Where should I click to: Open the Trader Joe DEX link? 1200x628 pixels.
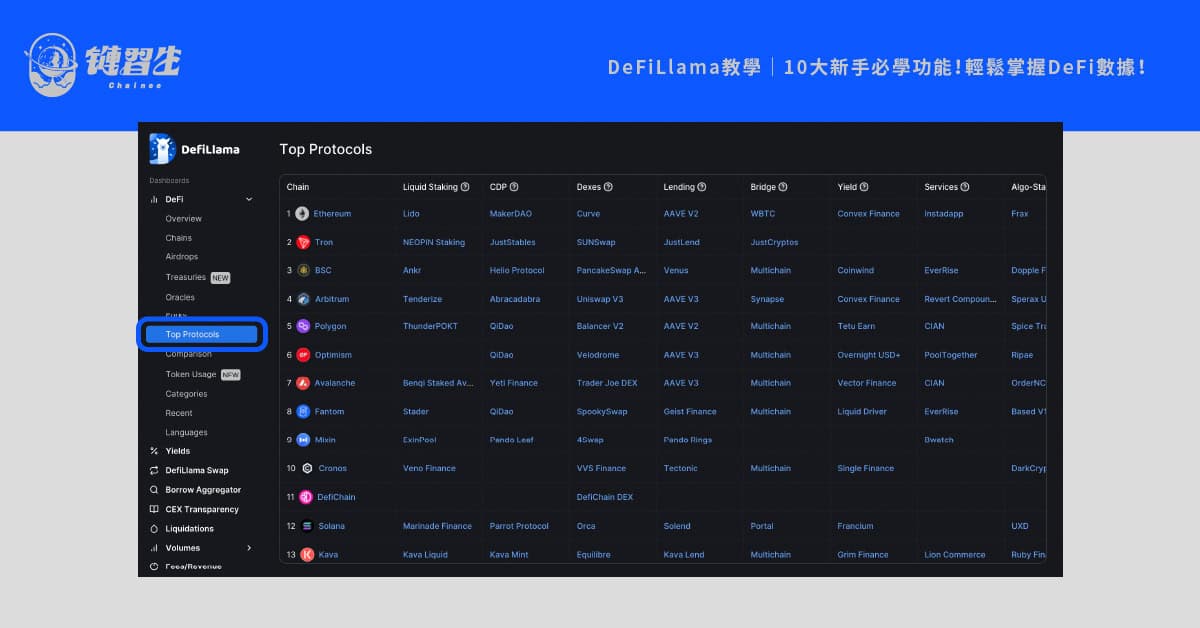(607, 383)
